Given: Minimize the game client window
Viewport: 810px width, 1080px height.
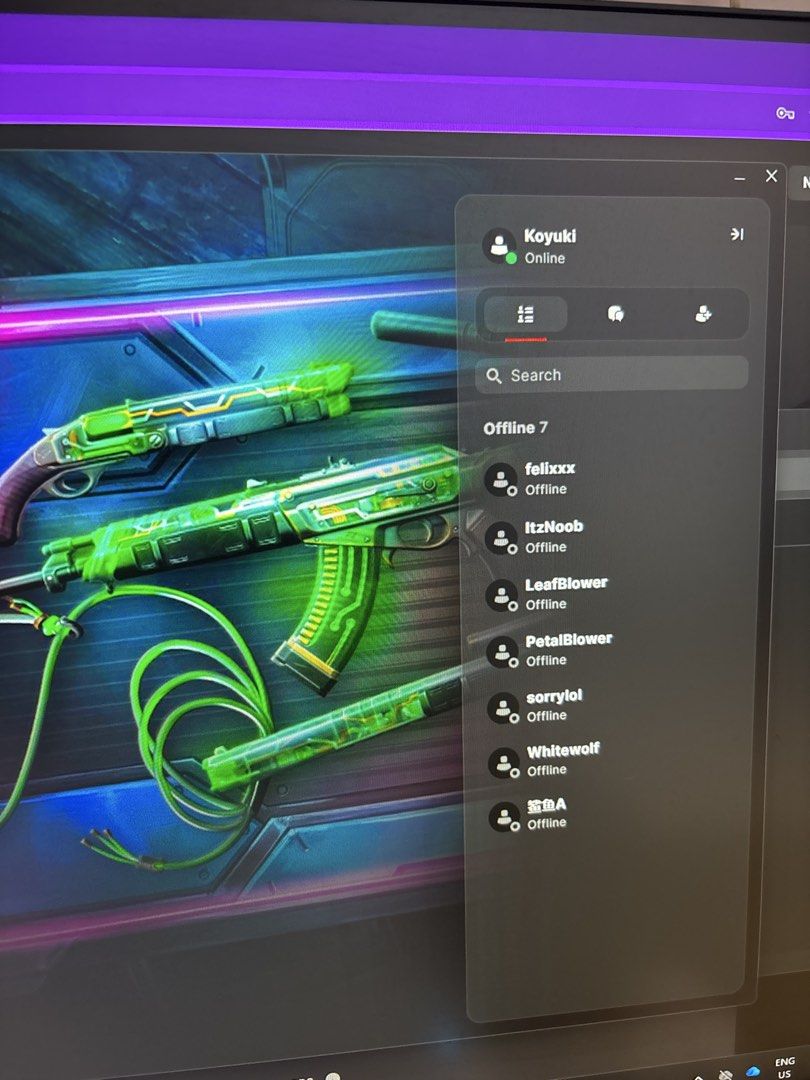Looking at the screenshot, I should (x=740, y=179).
